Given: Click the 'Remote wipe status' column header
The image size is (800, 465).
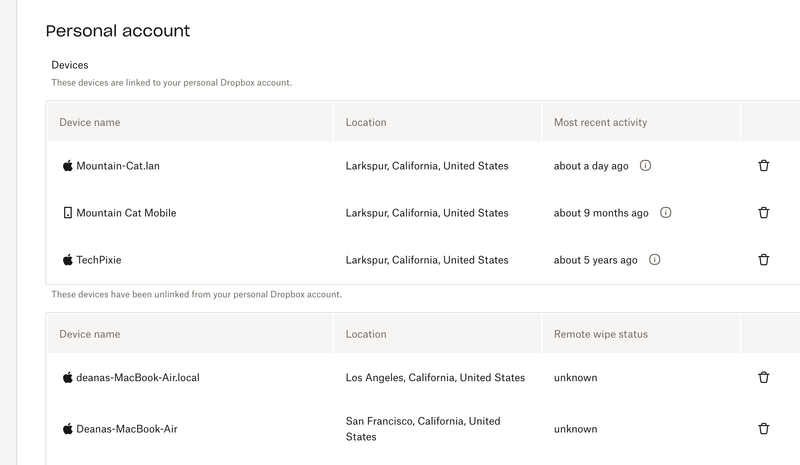Looking at the screenshot, I should coord(600,334).
